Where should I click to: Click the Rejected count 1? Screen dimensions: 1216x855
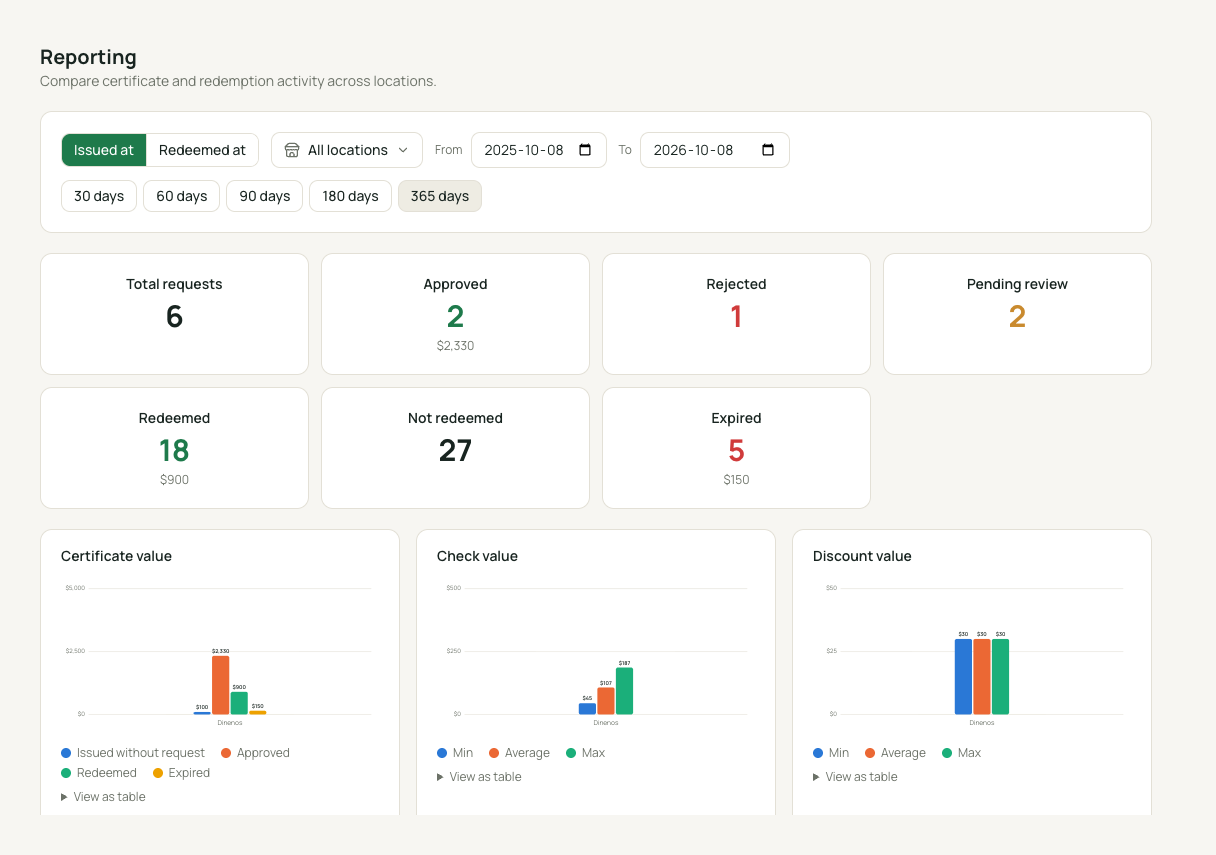(736, 317)
